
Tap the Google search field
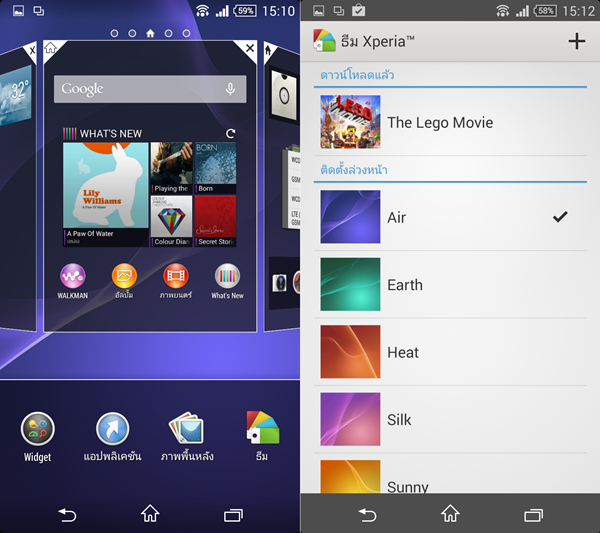coord(150,89)
